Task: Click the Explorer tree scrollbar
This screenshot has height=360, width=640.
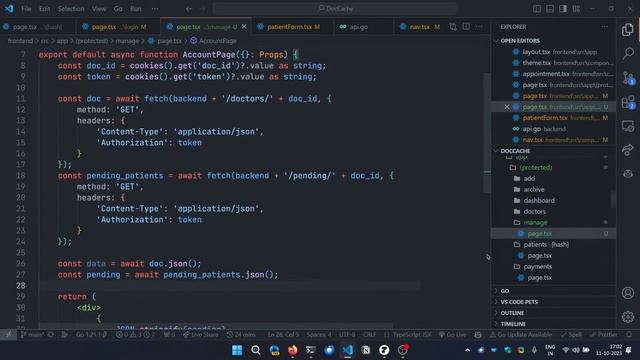Action: click(613, 199)
